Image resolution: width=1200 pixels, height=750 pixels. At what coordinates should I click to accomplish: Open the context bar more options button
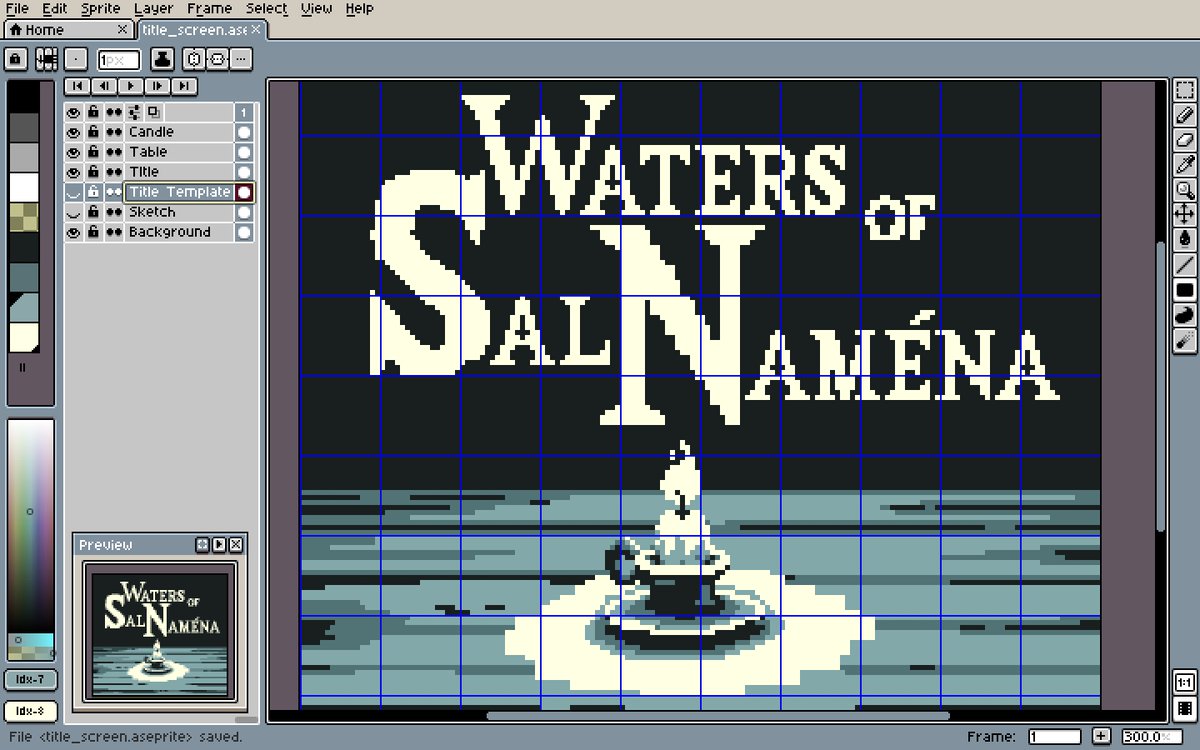point(241,59)
